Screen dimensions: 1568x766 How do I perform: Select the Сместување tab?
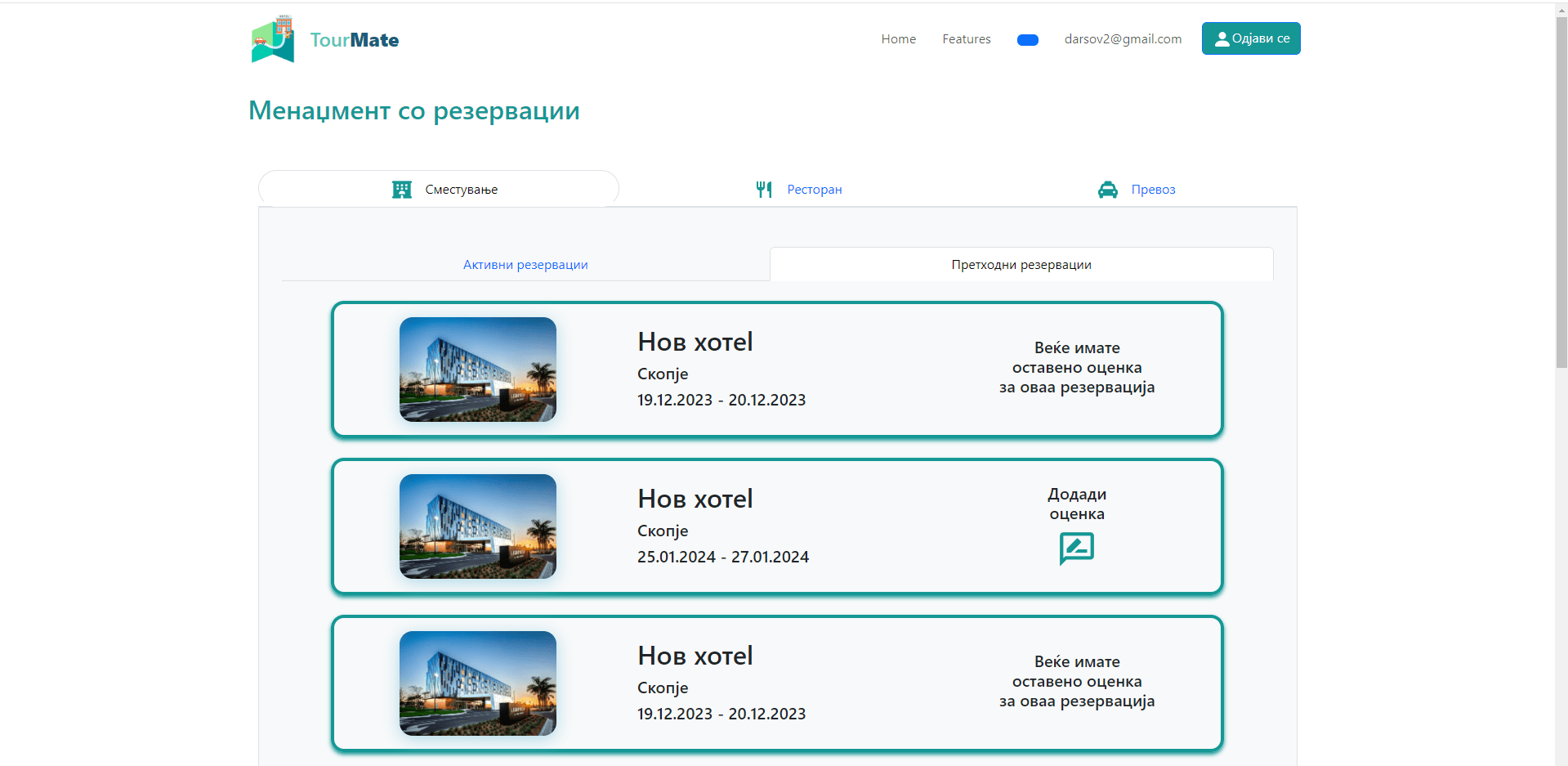click(461, 190)
